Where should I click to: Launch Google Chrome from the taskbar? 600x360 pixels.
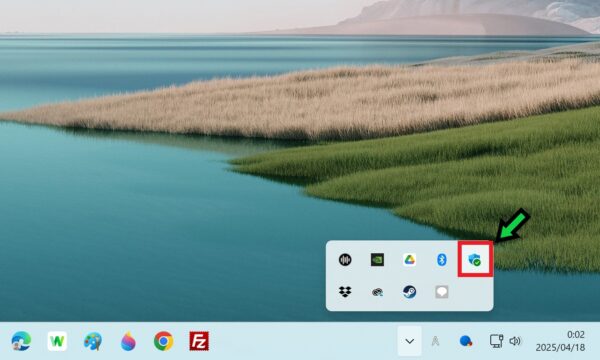point(163,341)
